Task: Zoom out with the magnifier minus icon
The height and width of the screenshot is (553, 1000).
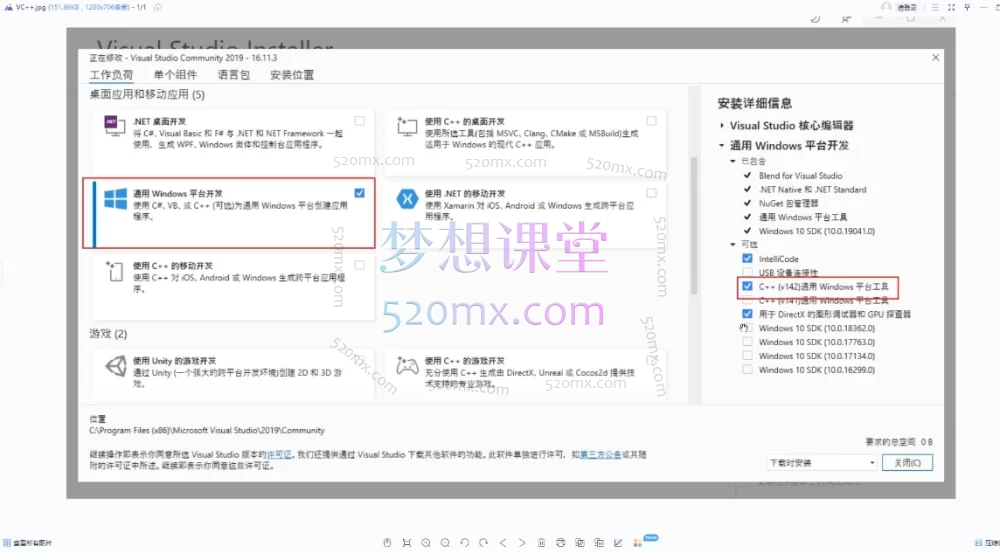Action: pyautogui.click(x=445, y=543)
